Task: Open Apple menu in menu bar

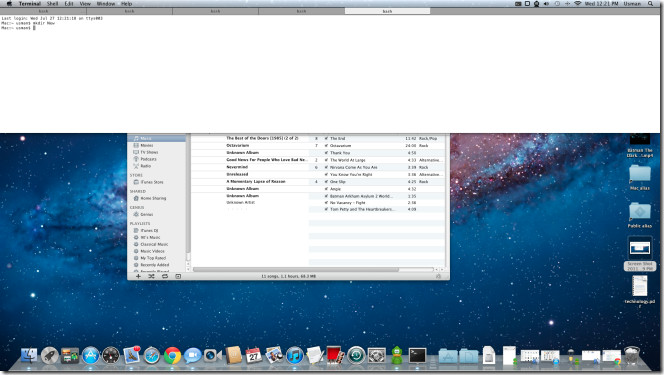Action: (9, 3)
